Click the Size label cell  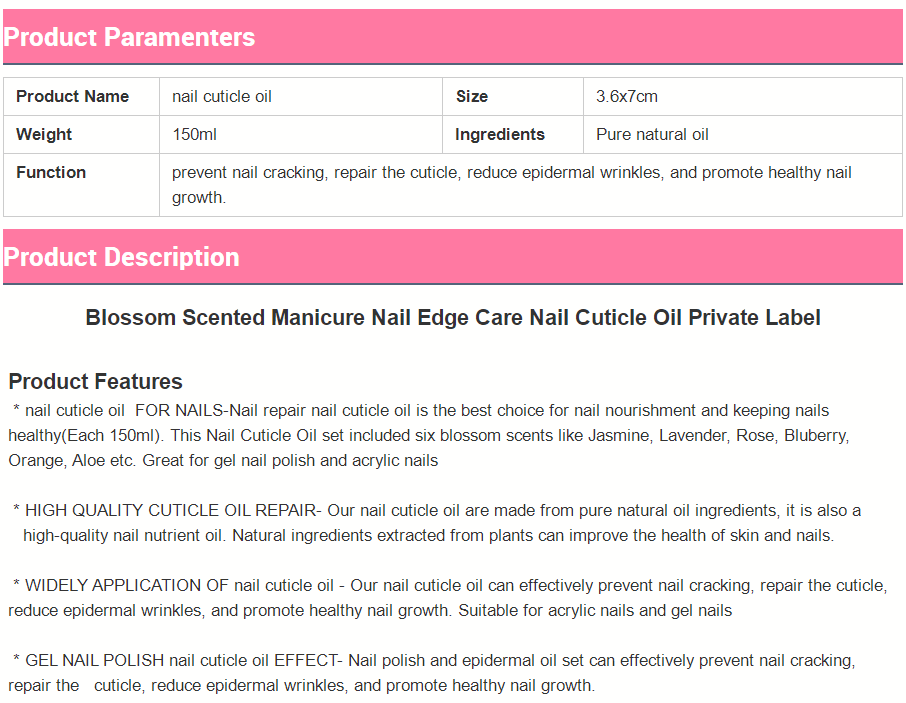point(472,97)
